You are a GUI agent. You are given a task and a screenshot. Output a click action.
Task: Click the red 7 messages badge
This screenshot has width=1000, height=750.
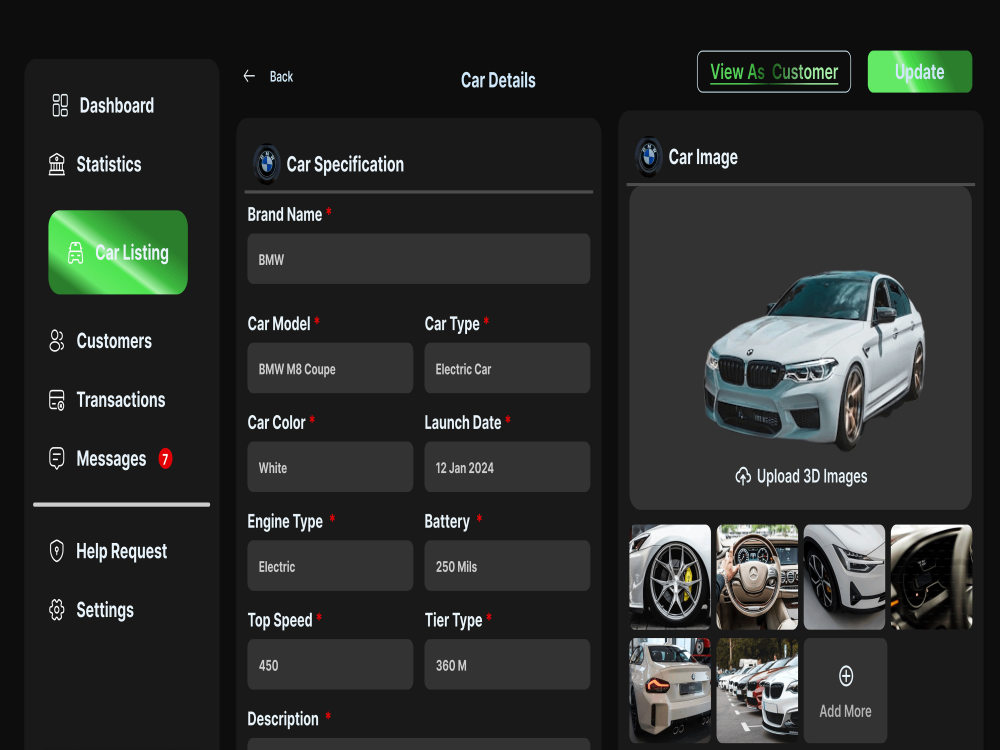point(165,459)
